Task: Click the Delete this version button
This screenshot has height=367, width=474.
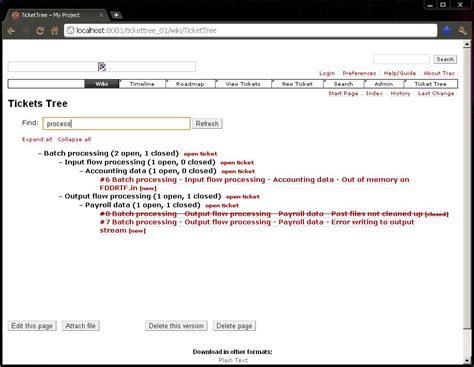Action: pyautogui.click(x=176, y=326)
